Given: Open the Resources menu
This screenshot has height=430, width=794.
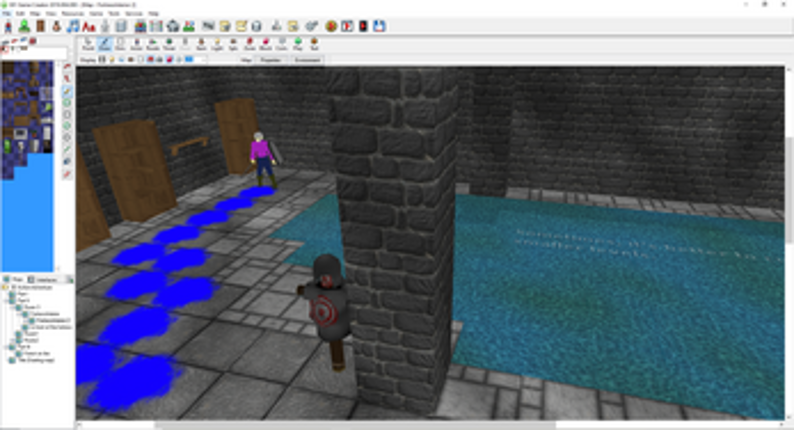Looking at the screenshot, I should tap(73, 14).
